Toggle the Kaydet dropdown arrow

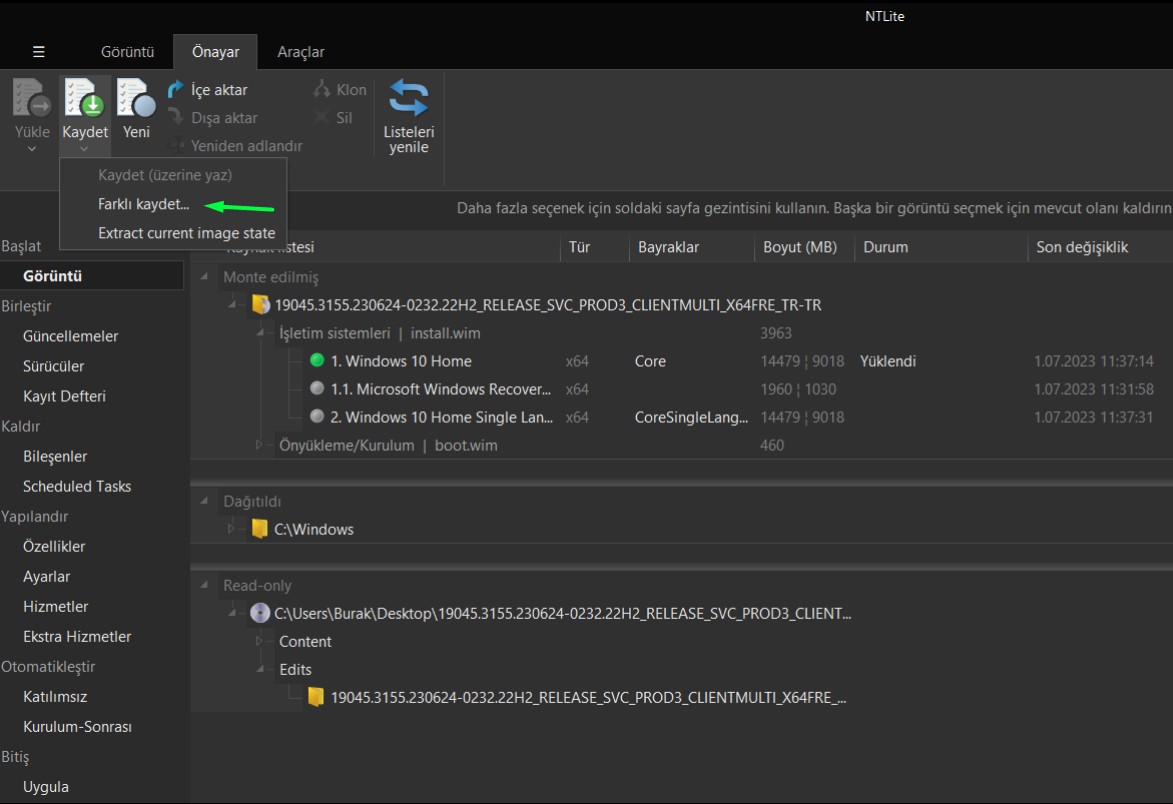pyautogui.click(x=85, y=149)
